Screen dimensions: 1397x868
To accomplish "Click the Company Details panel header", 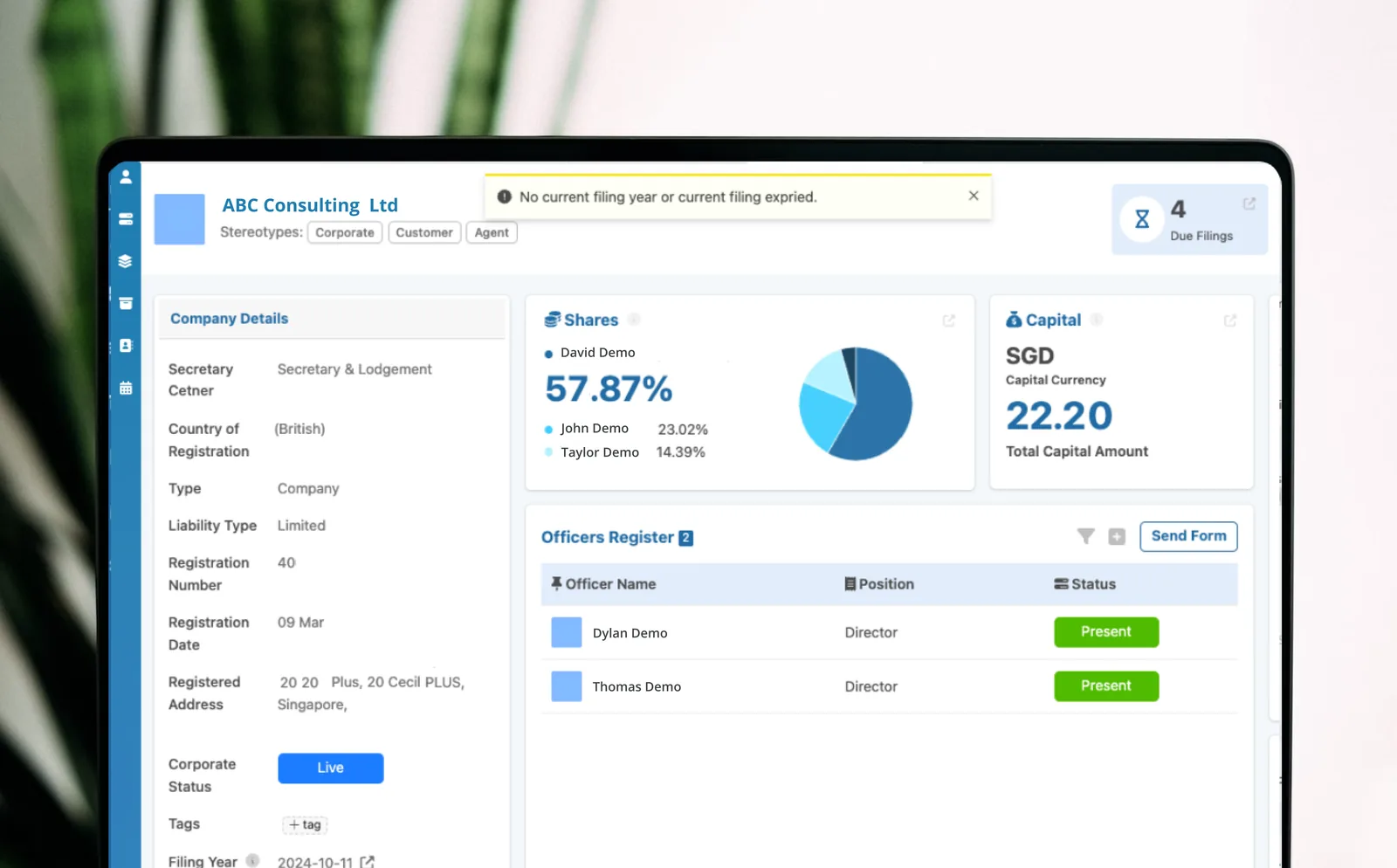I will click(x=332, y=319).
